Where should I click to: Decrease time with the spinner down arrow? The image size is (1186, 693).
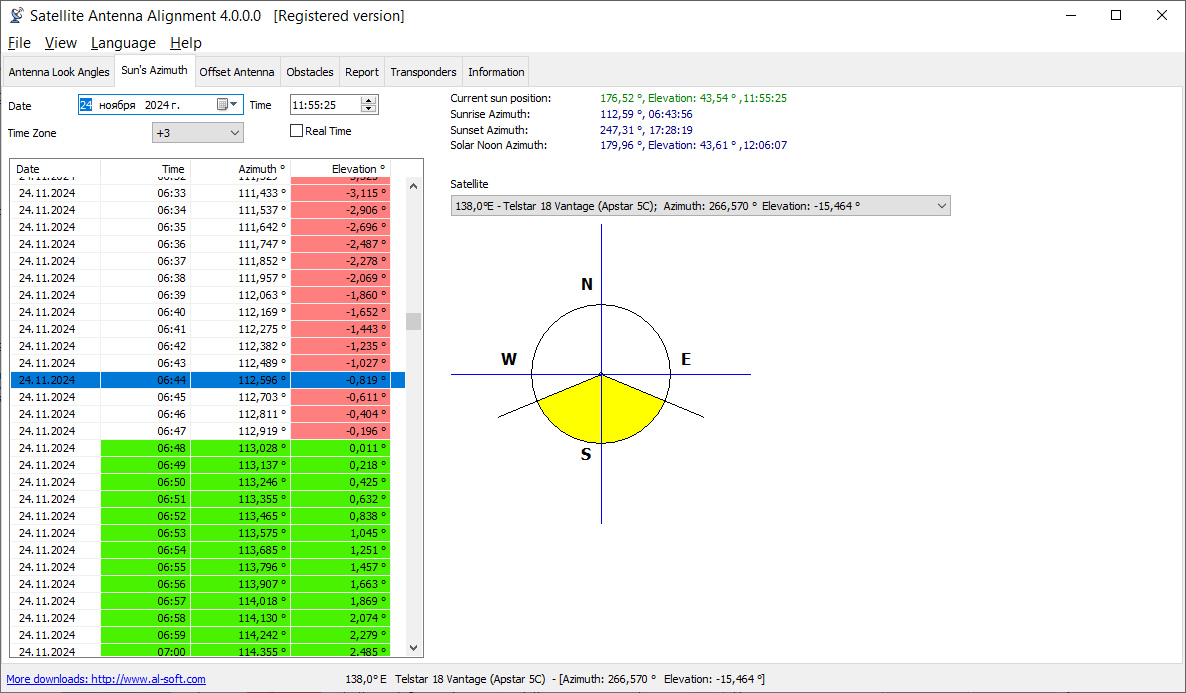369,109
